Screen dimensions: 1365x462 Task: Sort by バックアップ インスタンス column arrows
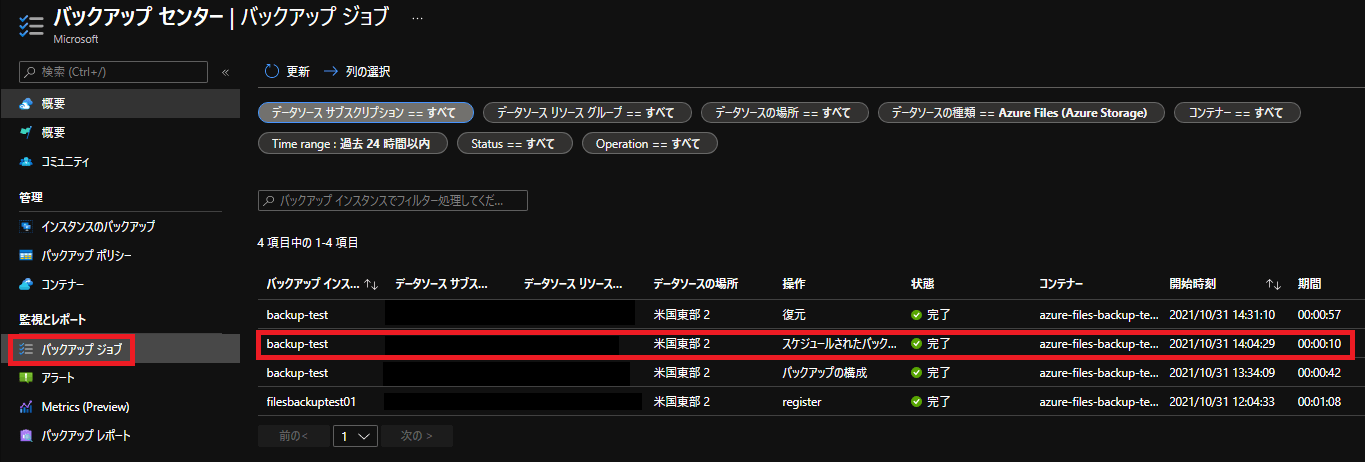[x=372, y=285]
